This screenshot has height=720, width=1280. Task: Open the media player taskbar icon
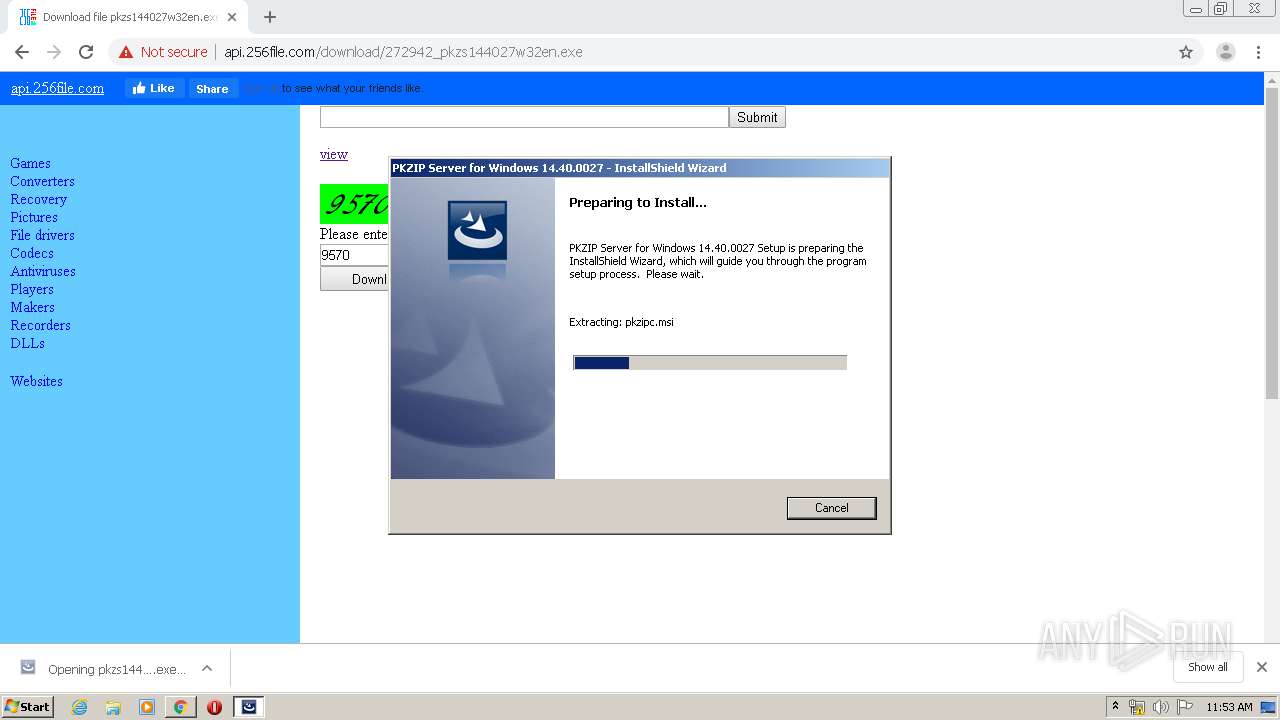(x=147, y=707)
